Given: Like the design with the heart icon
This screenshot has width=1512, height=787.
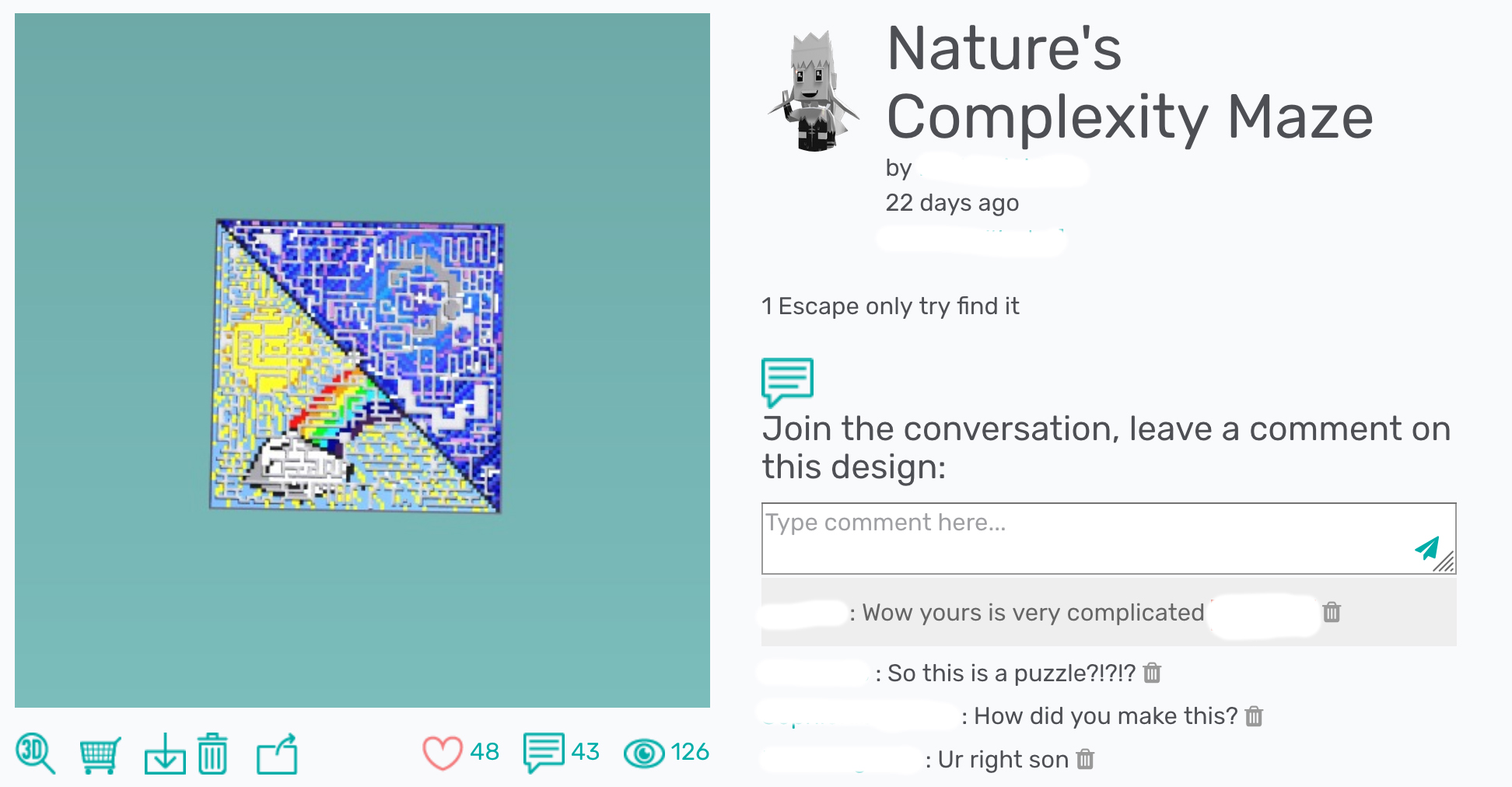Looking at the screenshot, I should pos(442,753).
